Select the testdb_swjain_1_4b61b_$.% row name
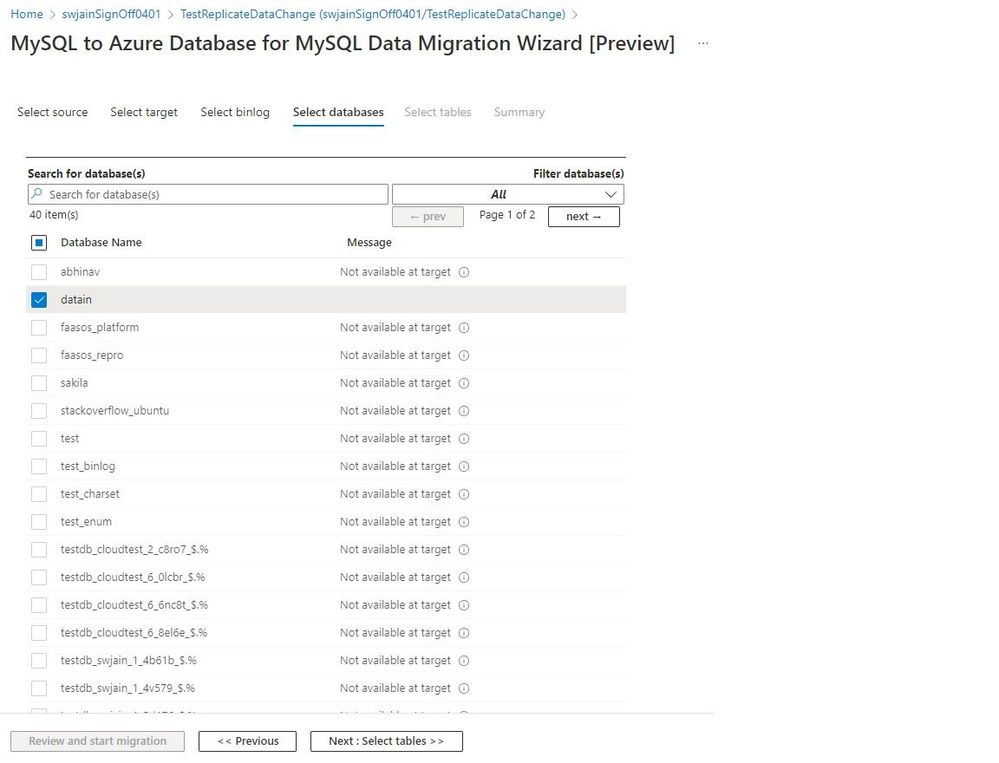999x763 pixels. pos(129,660)
